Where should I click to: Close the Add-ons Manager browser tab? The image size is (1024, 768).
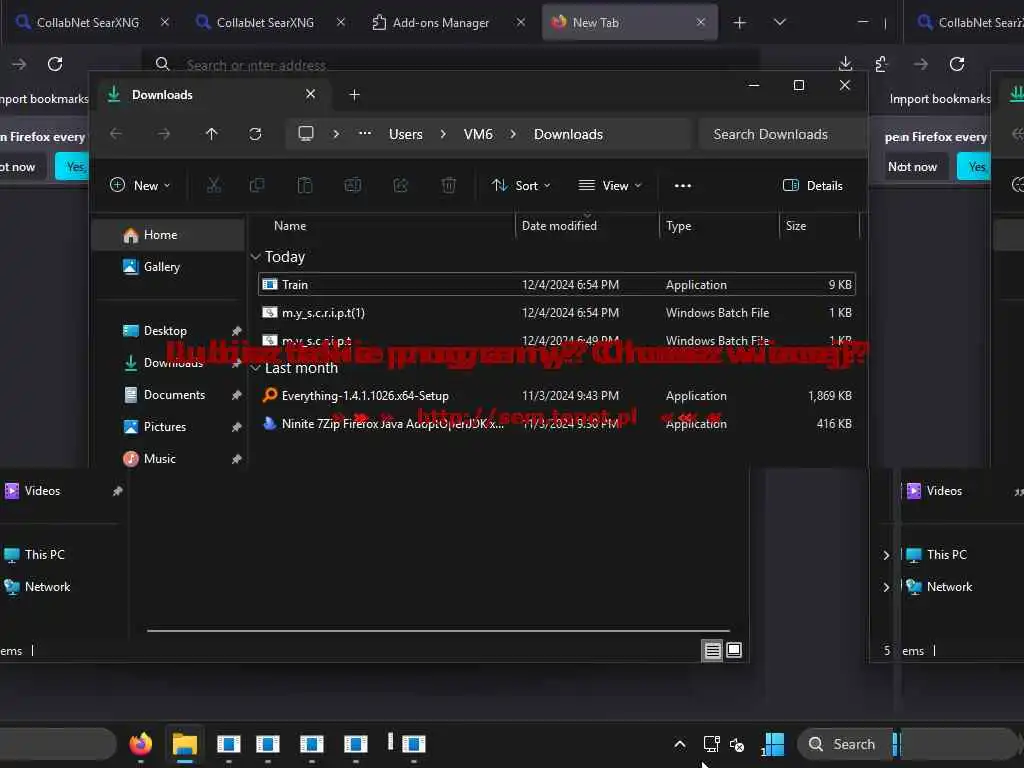(520, 22)
